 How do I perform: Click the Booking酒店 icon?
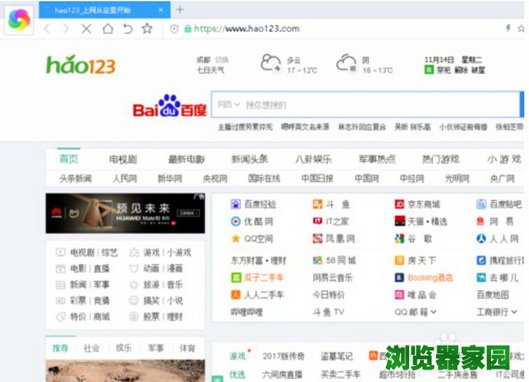point(399,277)
